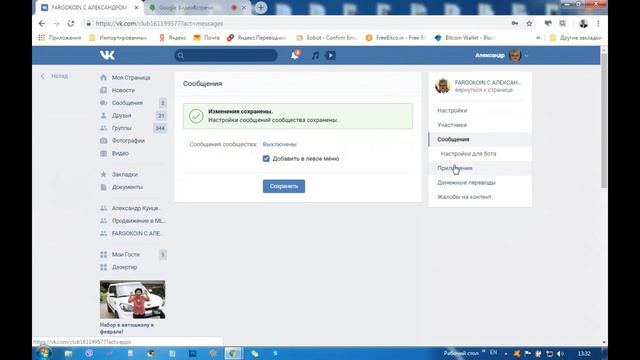
Task: Open the Bitcoin Wallet bookmark
Action: click(x=465, y=38)
